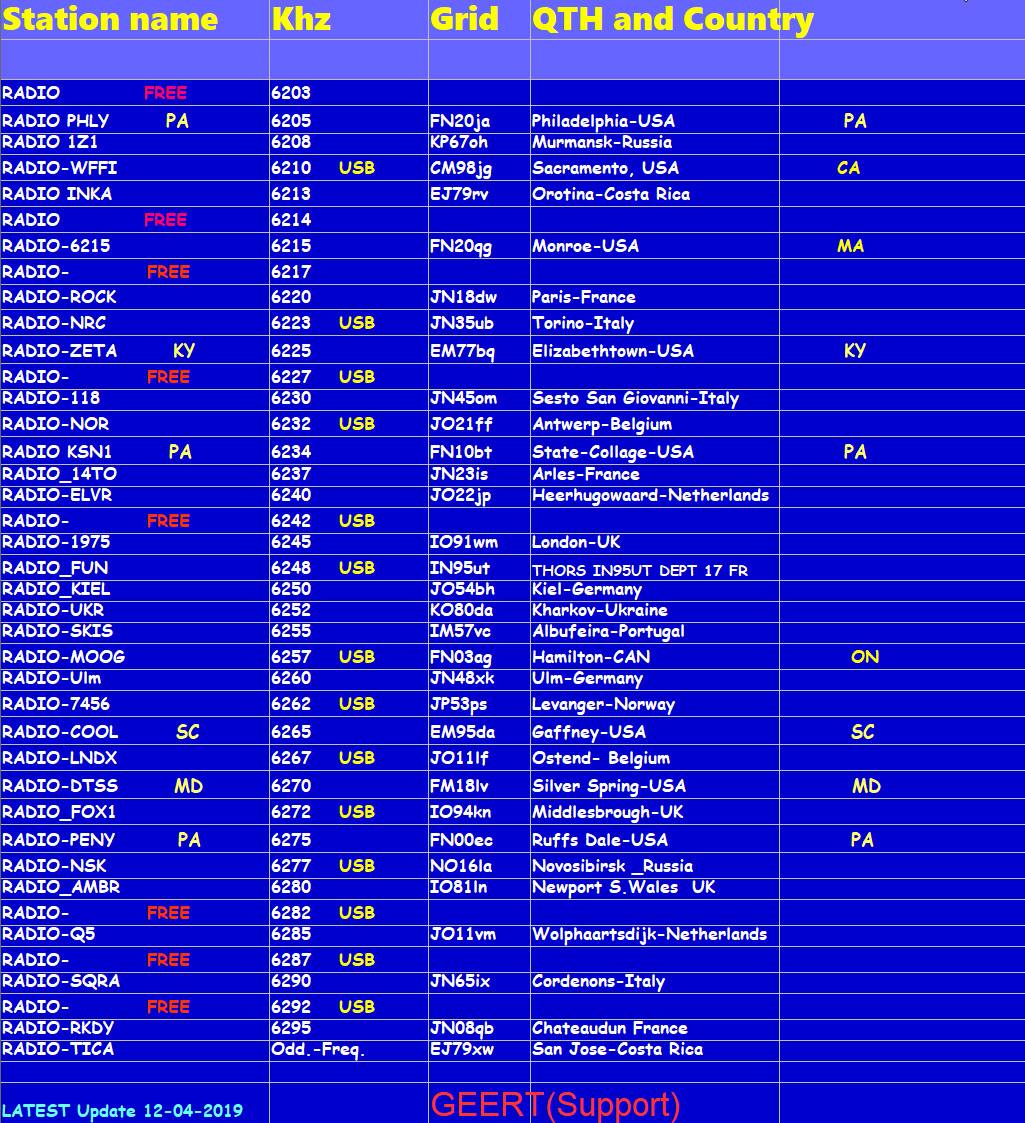Image resolution: width=1025 pixels, height=1123 pixels.
Task: Click the RADIO_KIEL station name
Action: [56, 589]
